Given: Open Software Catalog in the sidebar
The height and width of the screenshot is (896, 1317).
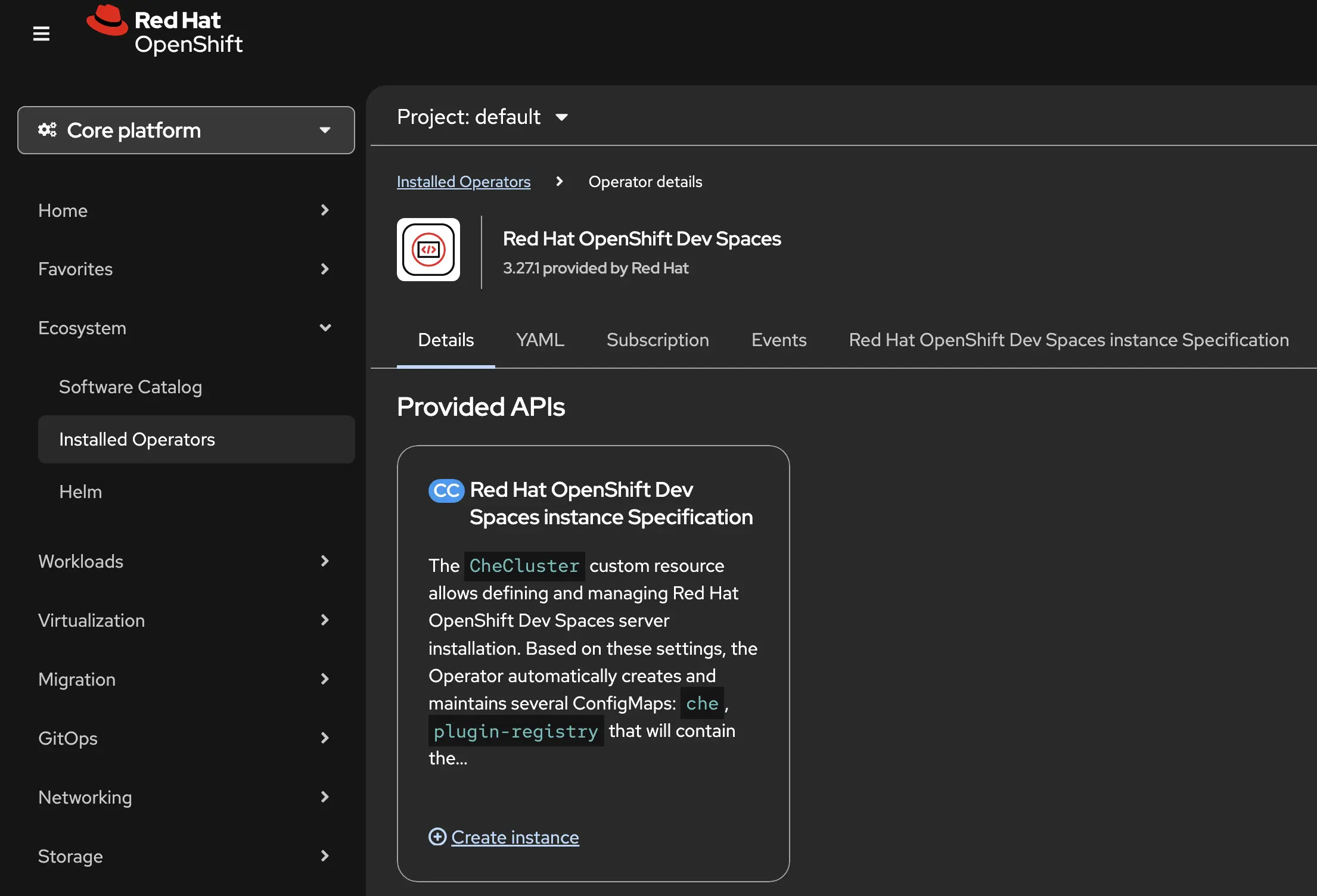Looking at the screenshot, I should pyautogui.click(x=197, y=387).
